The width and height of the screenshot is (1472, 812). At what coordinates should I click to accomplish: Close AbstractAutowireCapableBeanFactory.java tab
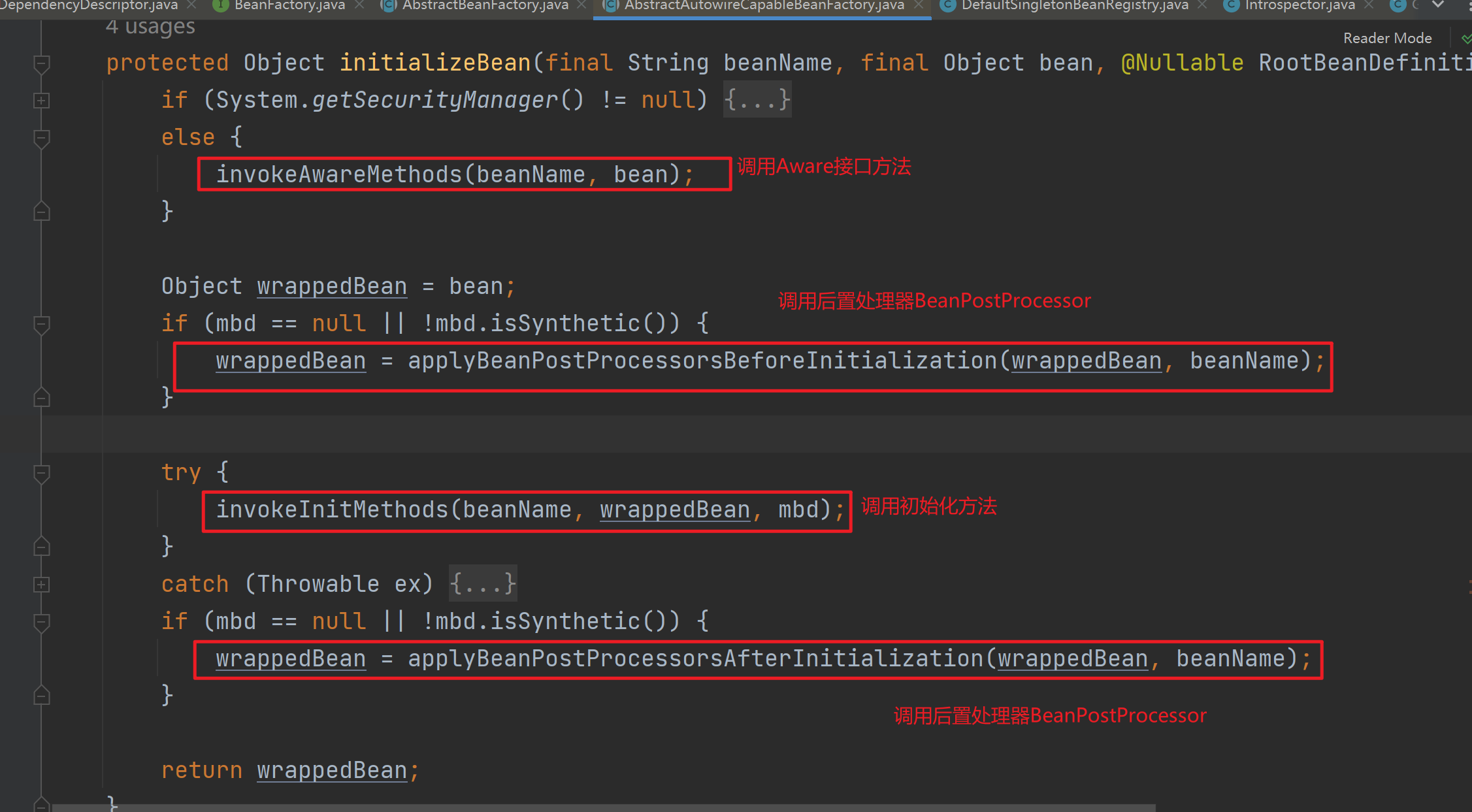click(919, 5)
